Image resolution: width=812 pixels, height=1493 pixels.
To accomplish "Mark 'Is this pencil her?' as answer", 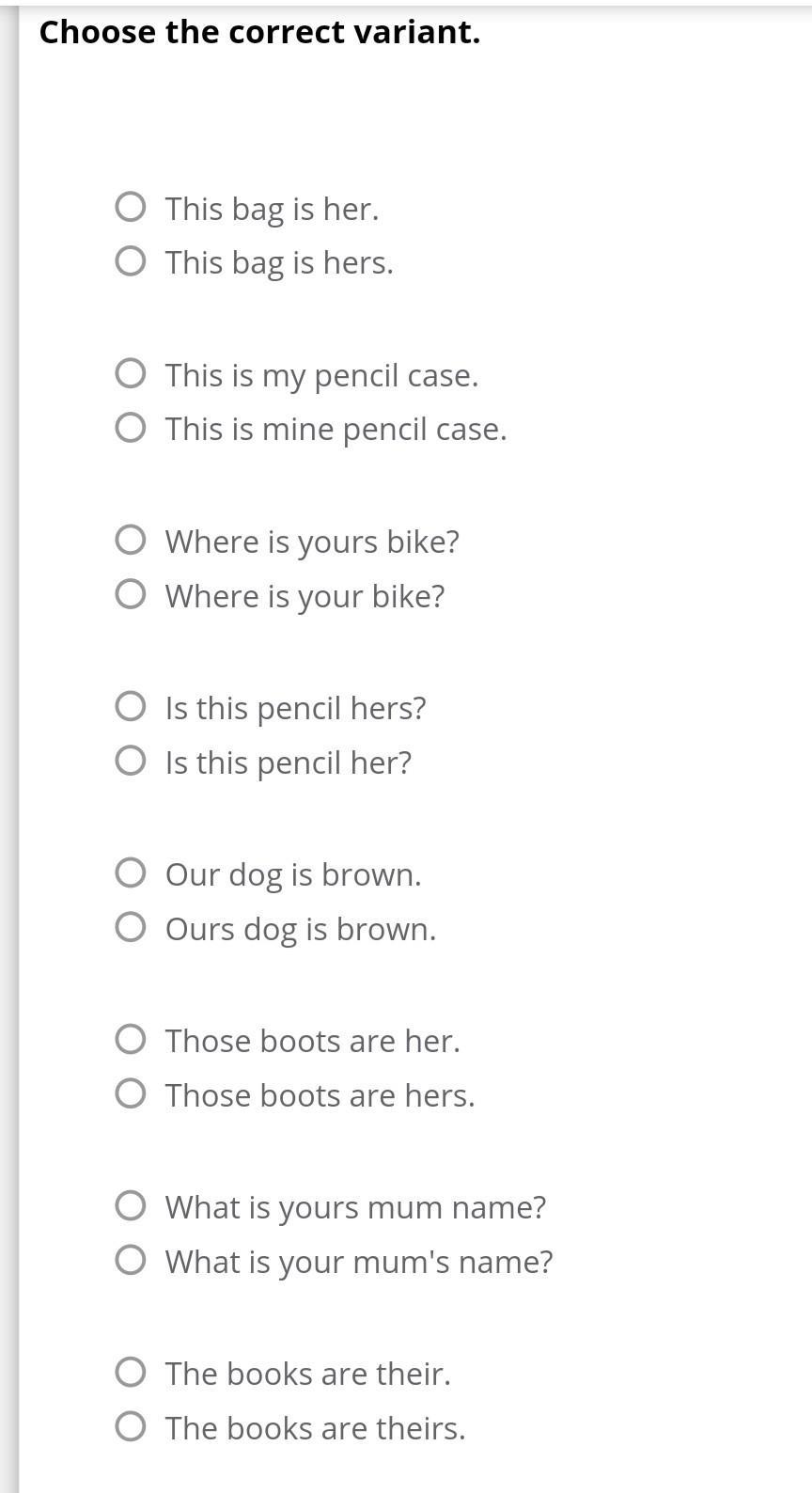I will (131, 761).
